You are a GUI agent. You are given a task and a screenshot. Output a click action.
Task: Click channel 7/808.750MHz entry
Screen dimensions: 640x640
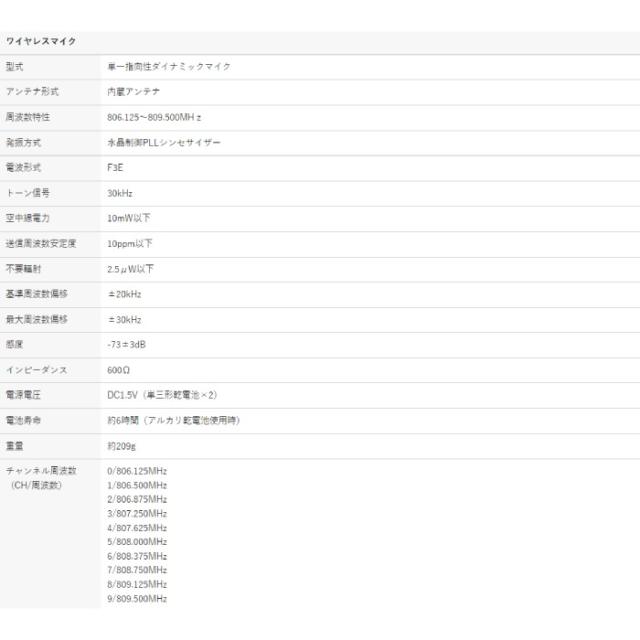click(137, 570)
